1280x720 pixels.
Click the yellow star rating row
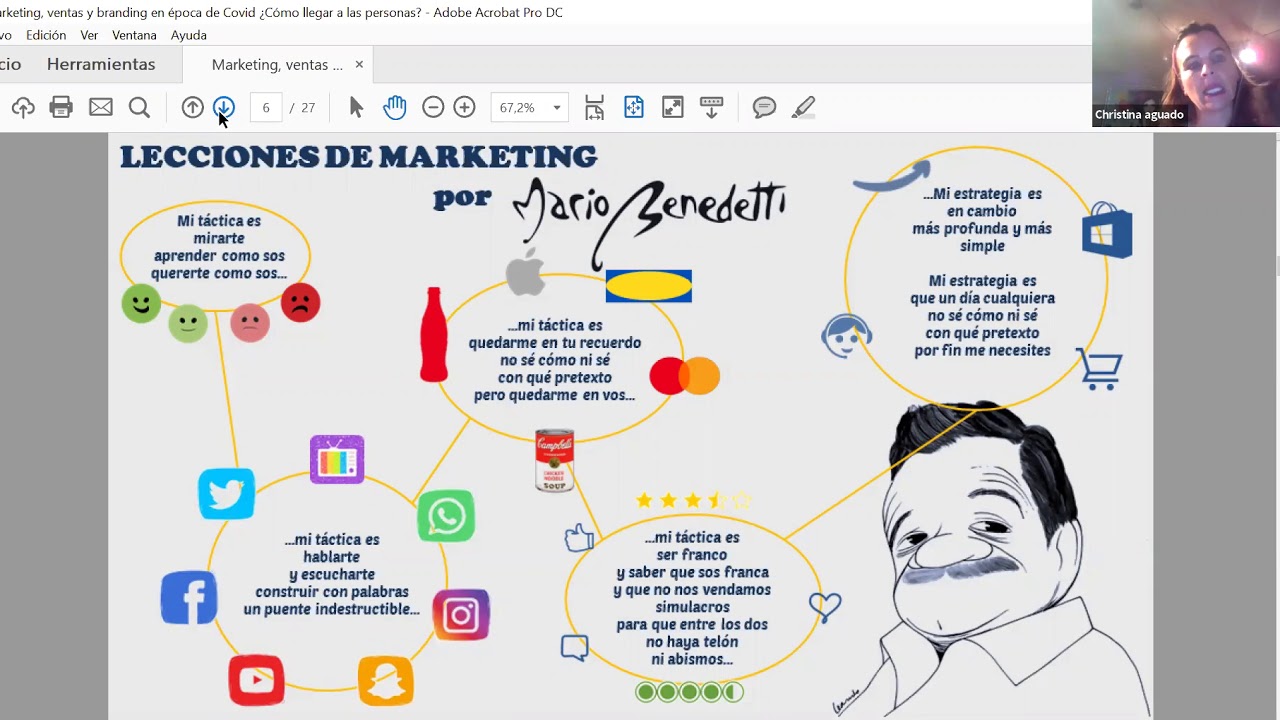pos(692,500)
